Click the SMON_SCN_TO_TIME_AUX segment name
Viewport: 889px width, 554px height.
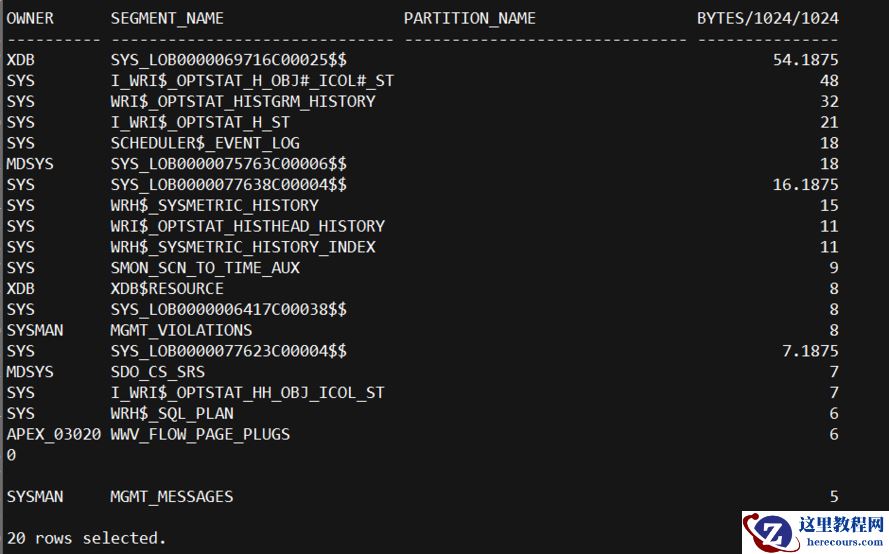(x=205, y=267)
